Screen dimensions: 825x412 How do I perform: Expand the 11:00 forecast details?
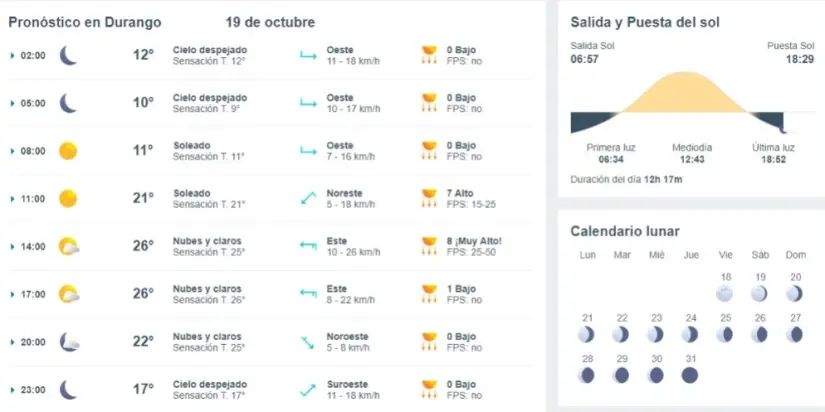click(12, 199)
